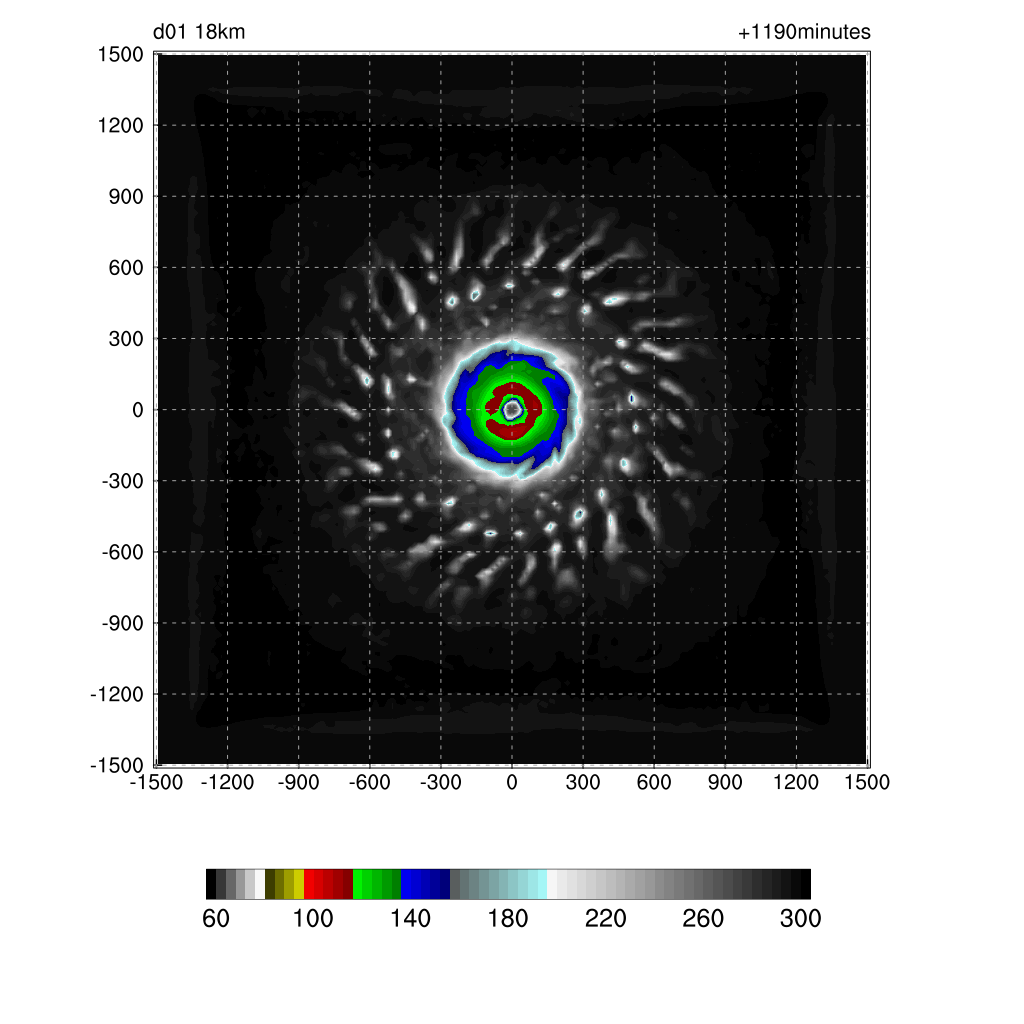
Task: Pick the olive-yellow segment of the colorbar
Action: (x=285, y=884)
